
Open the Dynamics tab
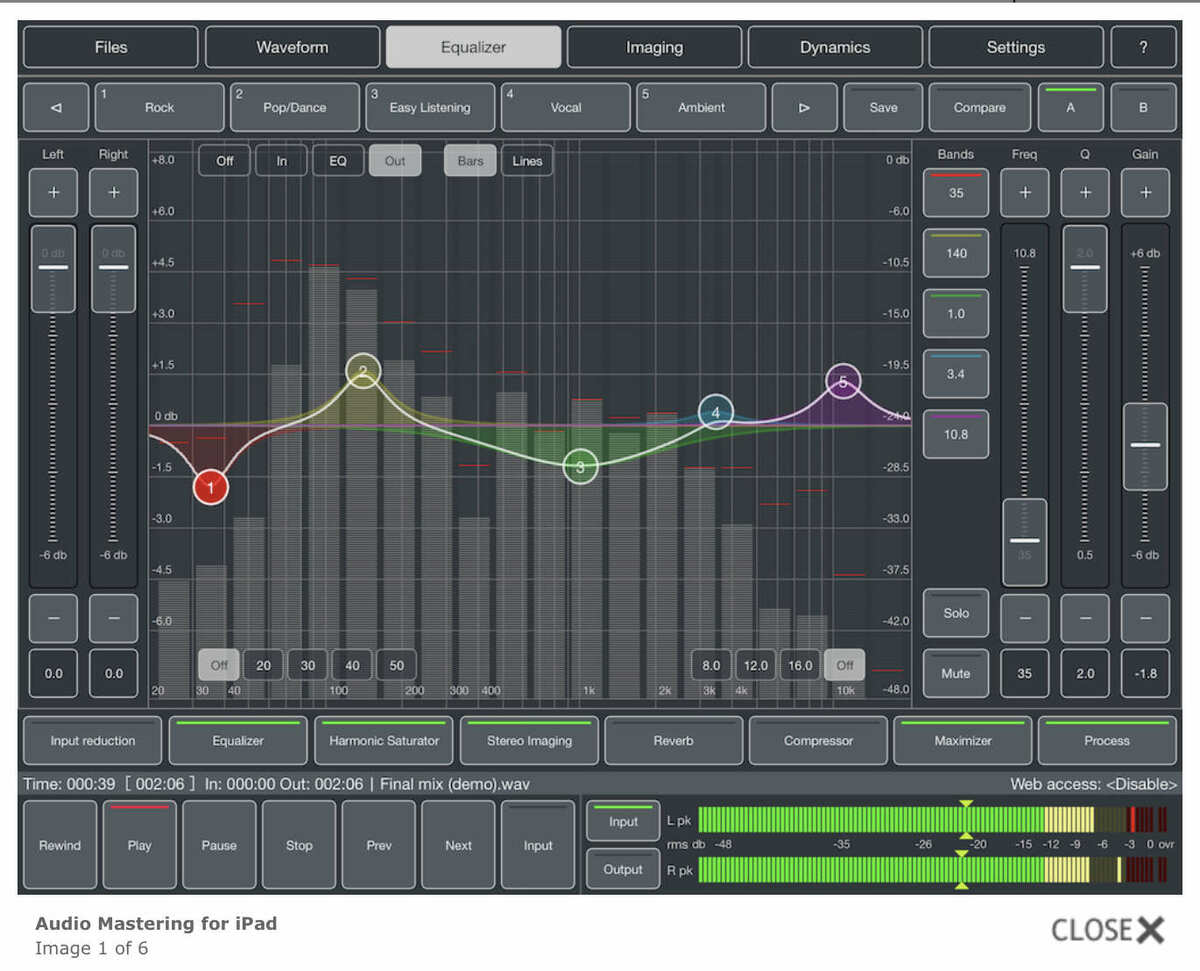coord(835,47)
